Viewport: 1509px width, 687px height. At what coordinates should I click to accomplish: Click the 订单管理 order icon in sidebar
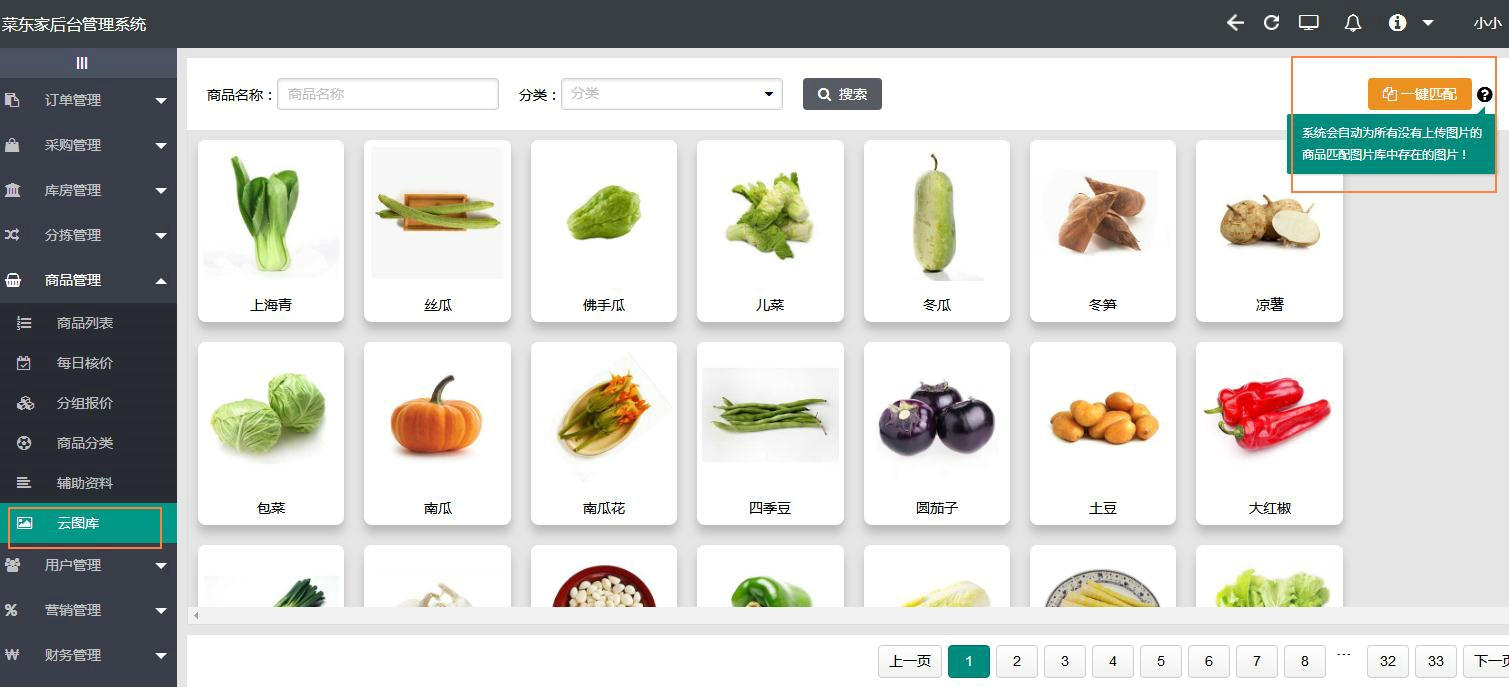[x=14, y=99]
